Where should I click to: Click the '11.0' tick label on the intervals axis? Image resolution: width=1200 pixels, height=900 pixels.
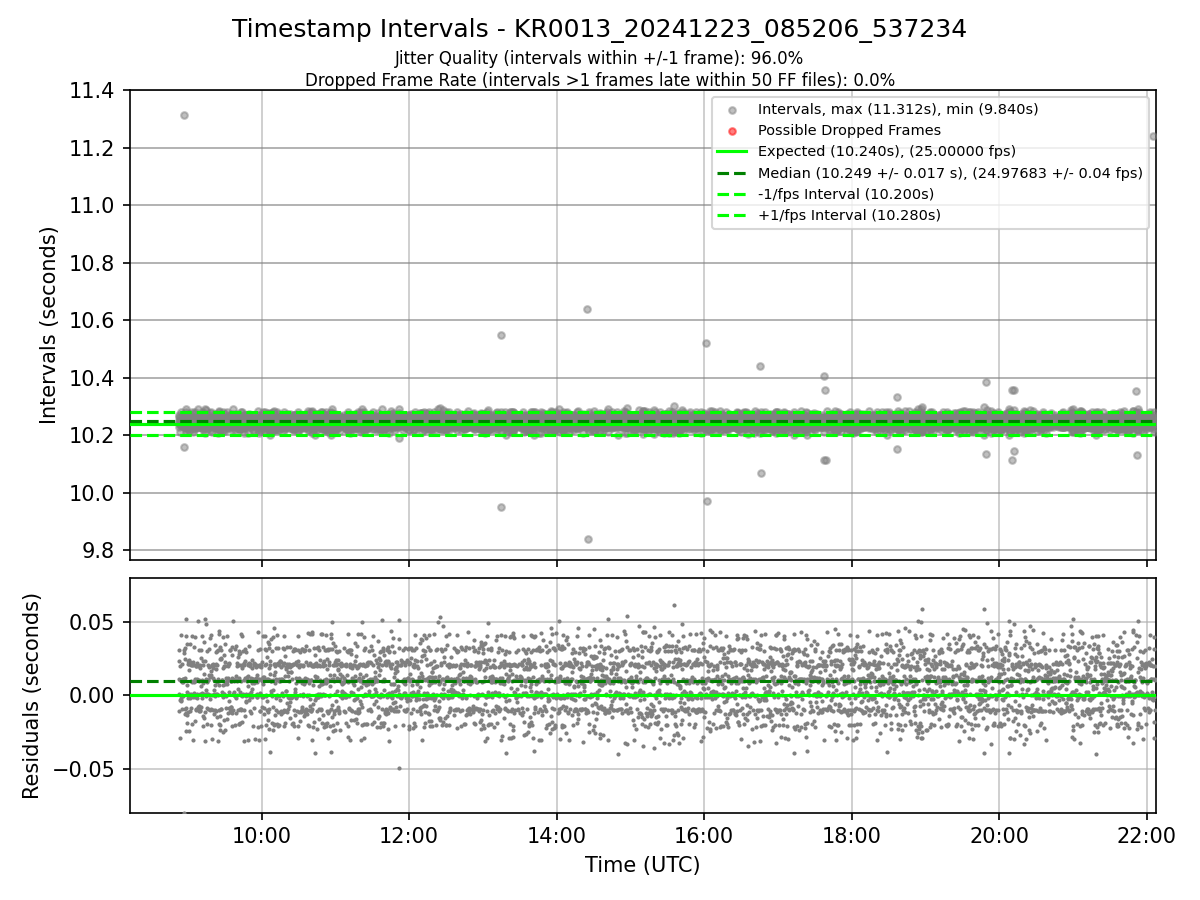94,206
